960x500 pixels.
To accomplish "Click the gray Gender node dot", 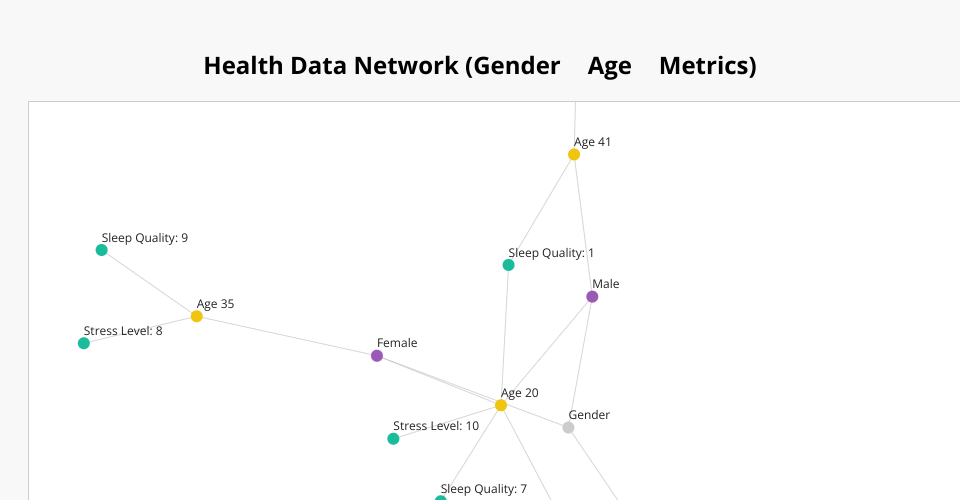I will [568, 428].
